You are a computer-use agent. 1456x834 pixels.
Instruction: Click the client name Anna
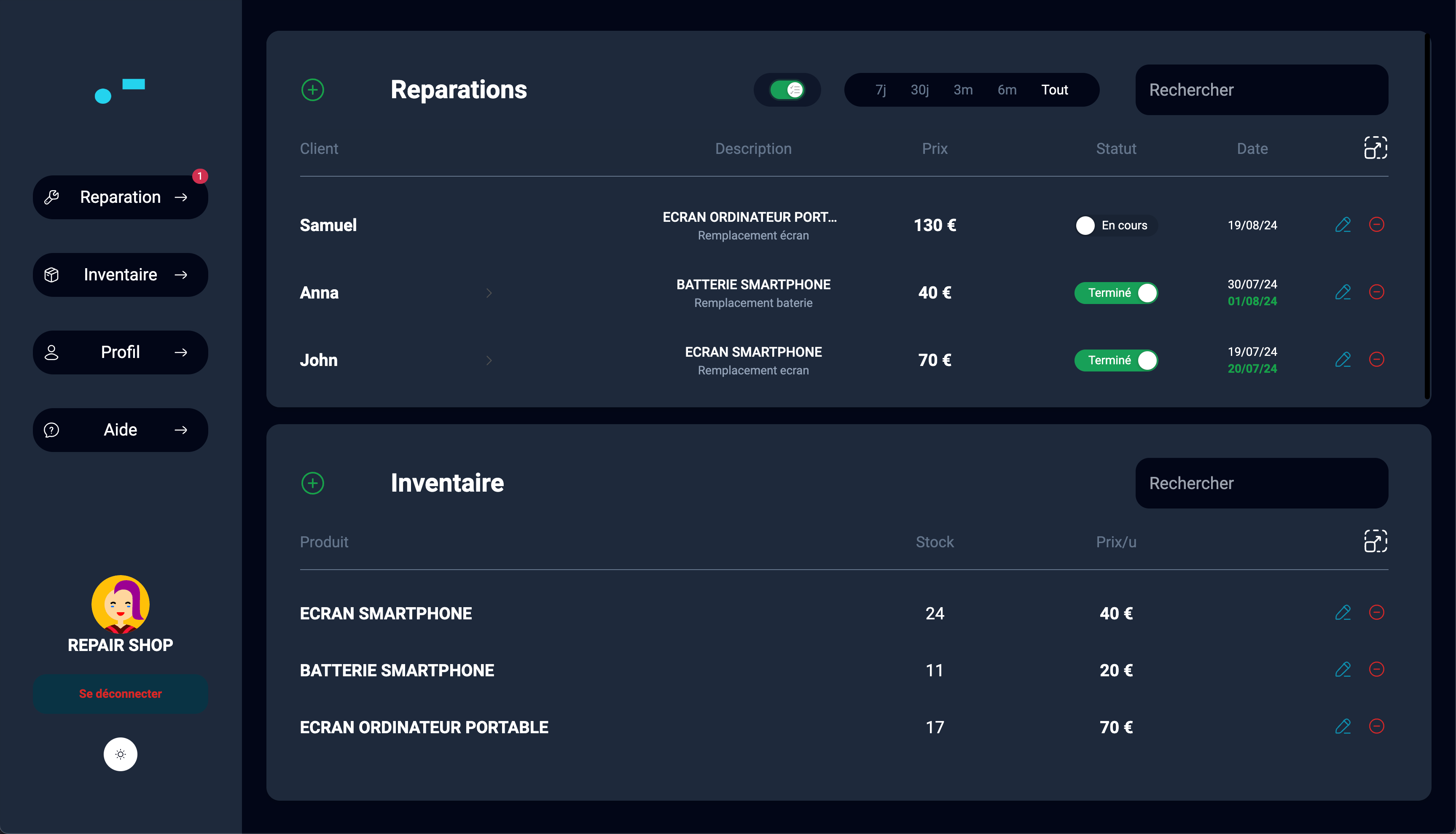point(319,293)
